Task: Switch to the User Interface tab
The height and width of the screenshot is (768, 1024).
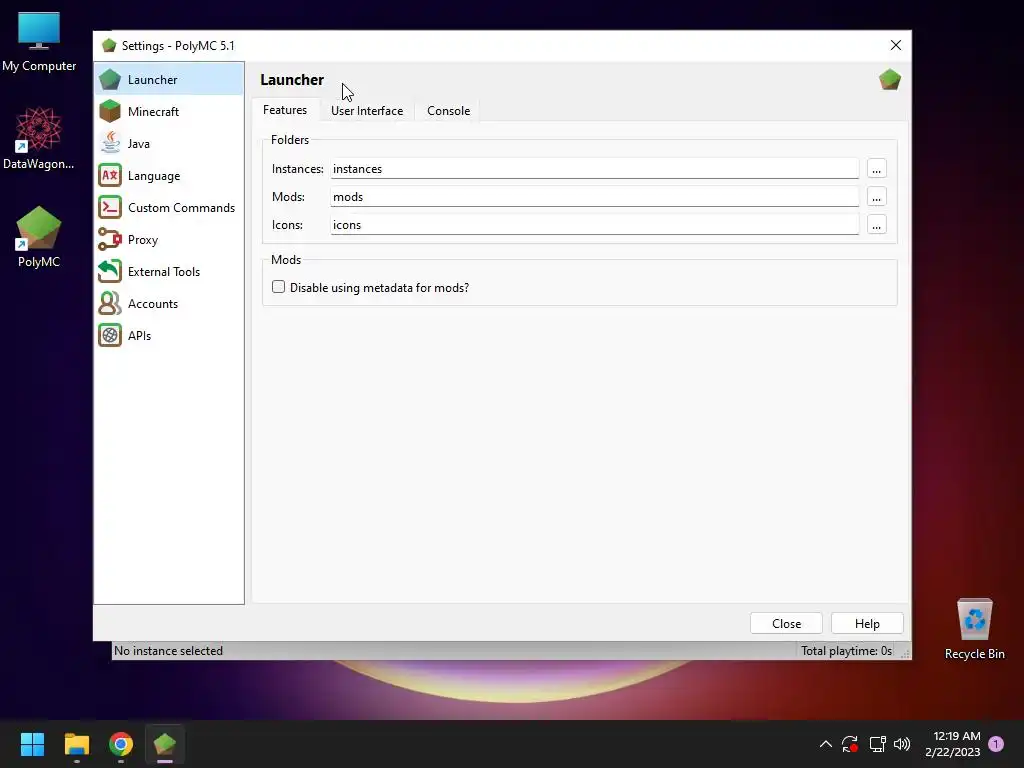Action: pos(367,111)
